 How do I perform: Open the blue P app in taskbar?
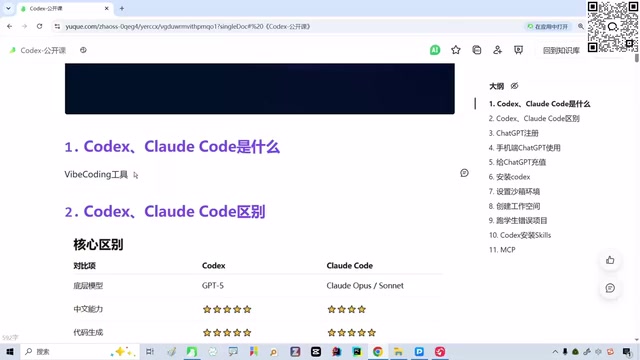click(x=419, y=351)
